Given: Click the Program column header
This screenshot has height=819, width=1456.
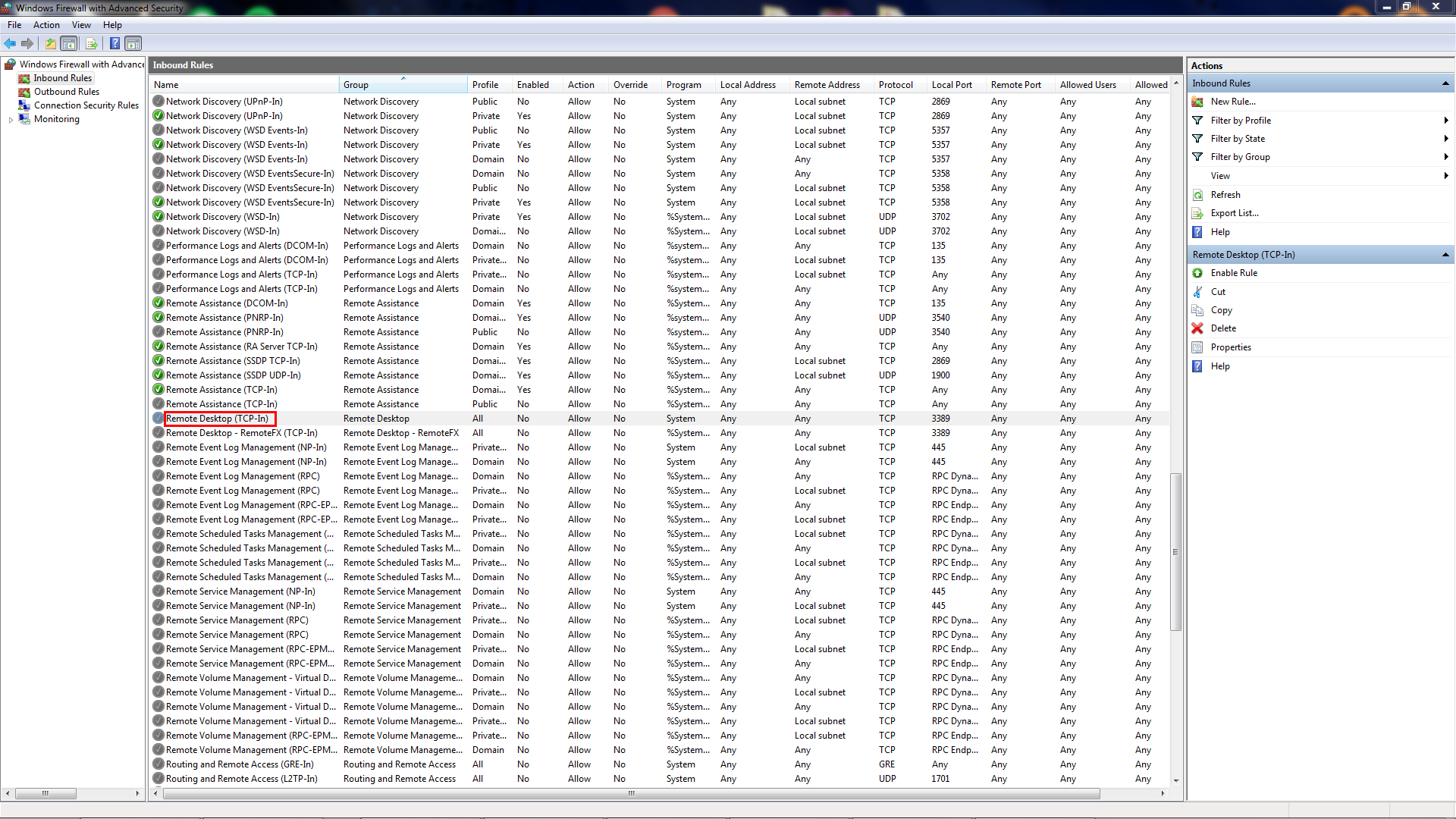Looking at the screenshot, I should (x=689, y=85).
